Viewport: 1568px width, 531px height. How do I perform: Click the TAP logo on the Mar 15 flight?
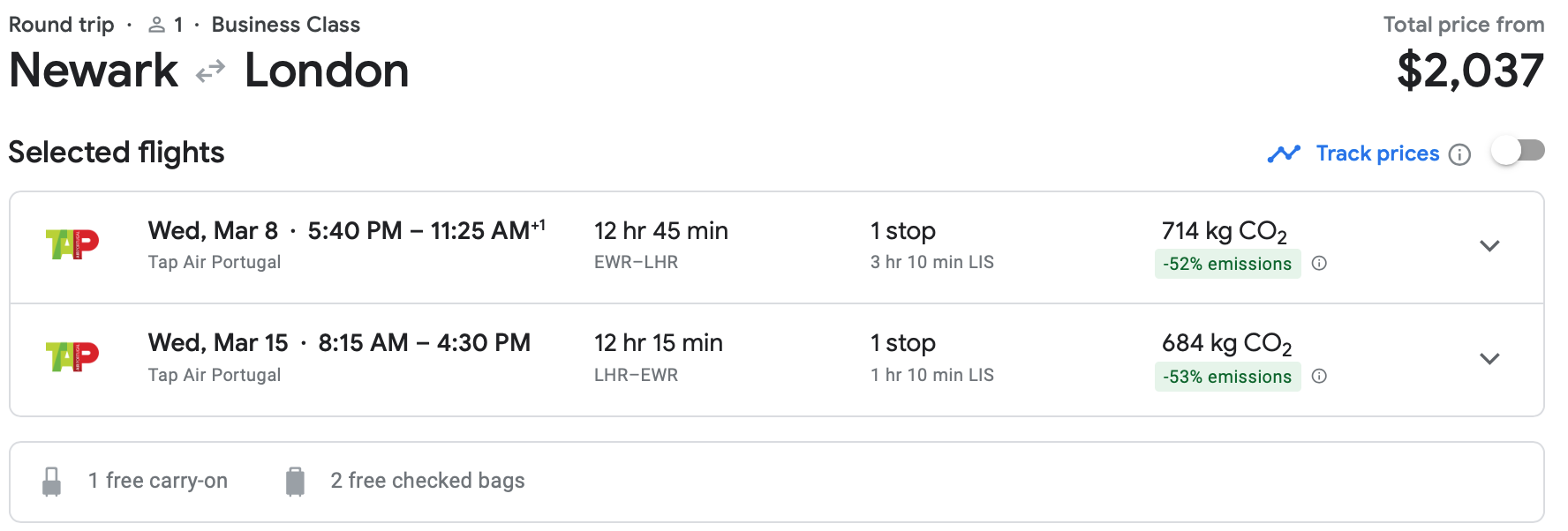pyautogui.click(x=72, y=356)
